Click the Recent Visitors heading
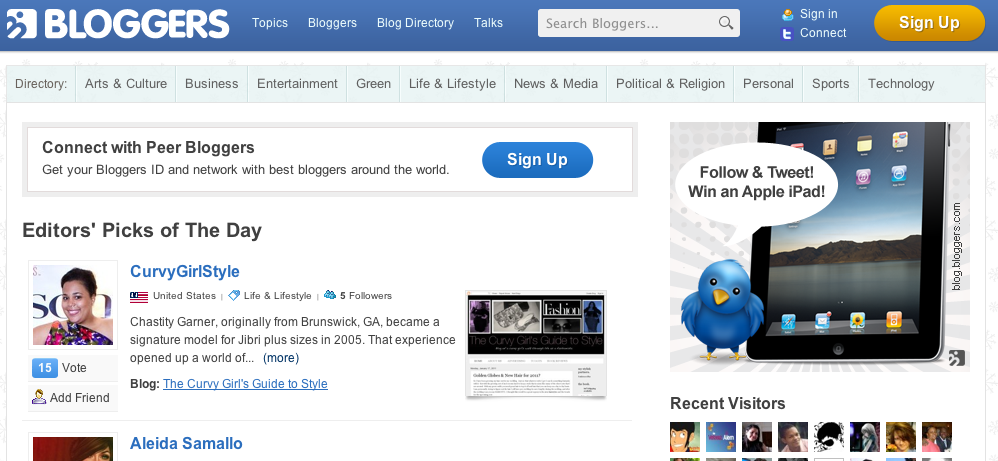The height and width of the screenshot is (461, 998). point(727,404)
